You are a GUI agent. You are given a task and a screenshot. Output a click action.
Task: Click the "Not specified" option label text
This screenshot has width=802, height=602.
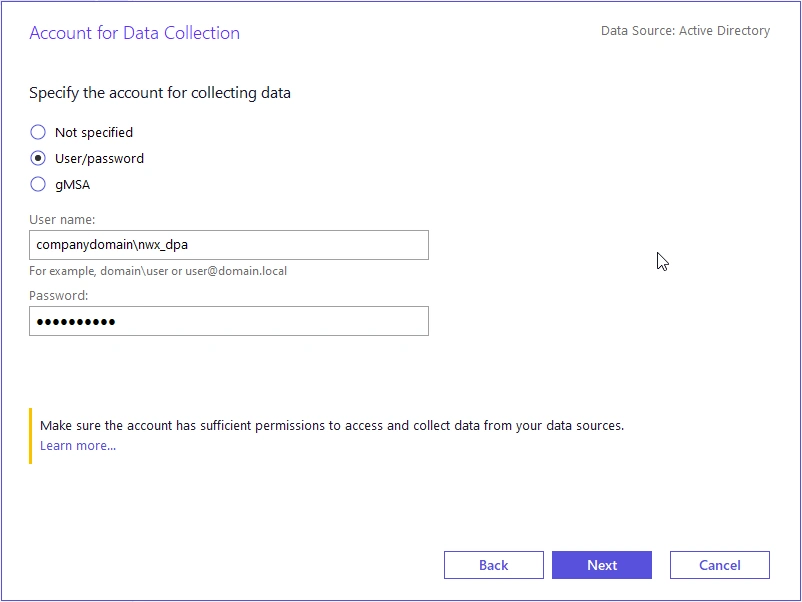point(94,132)
